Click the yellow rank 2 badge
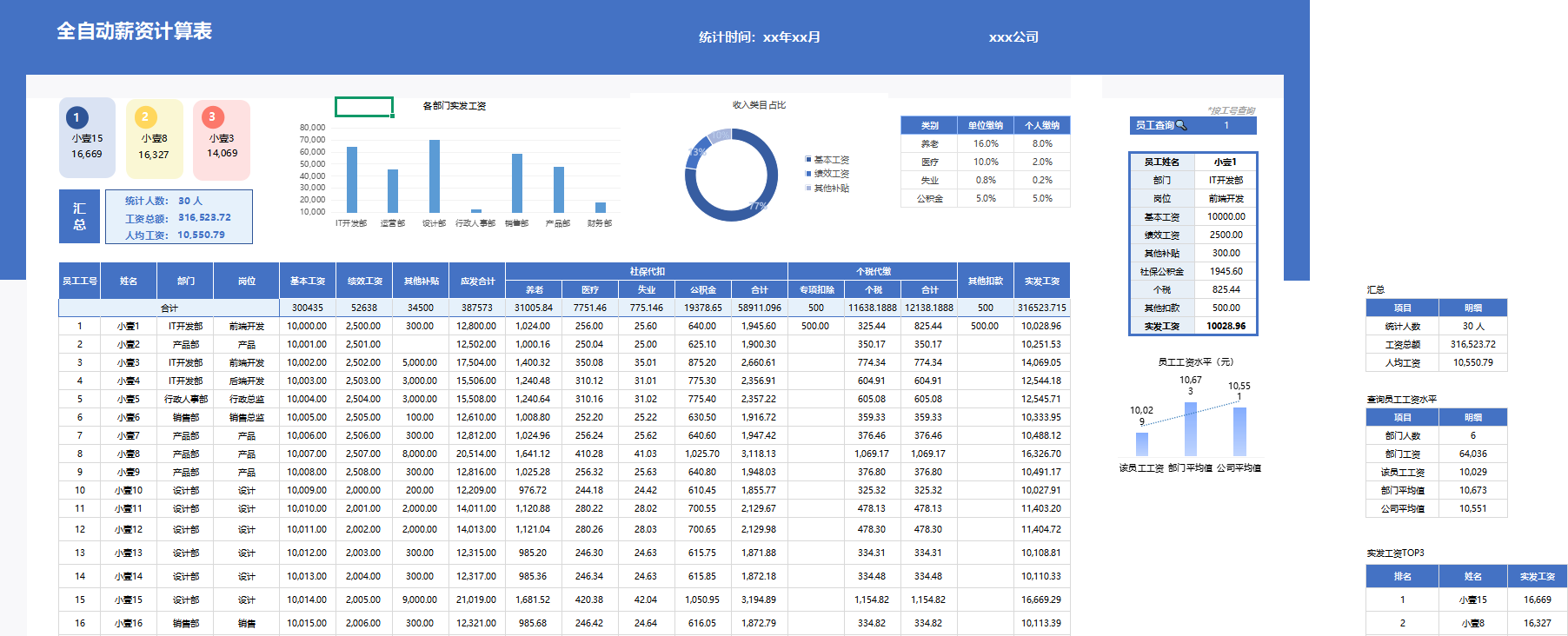Image resolution: width=1568 pixels, height=636 pixels. click(145, 116)
